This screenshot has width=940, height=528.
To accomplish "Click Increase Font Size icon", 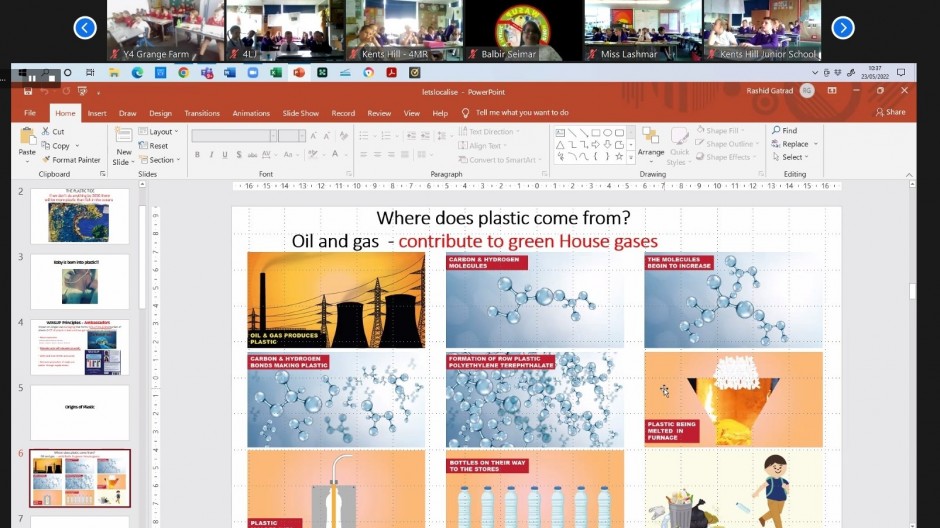I will point(314,136).
